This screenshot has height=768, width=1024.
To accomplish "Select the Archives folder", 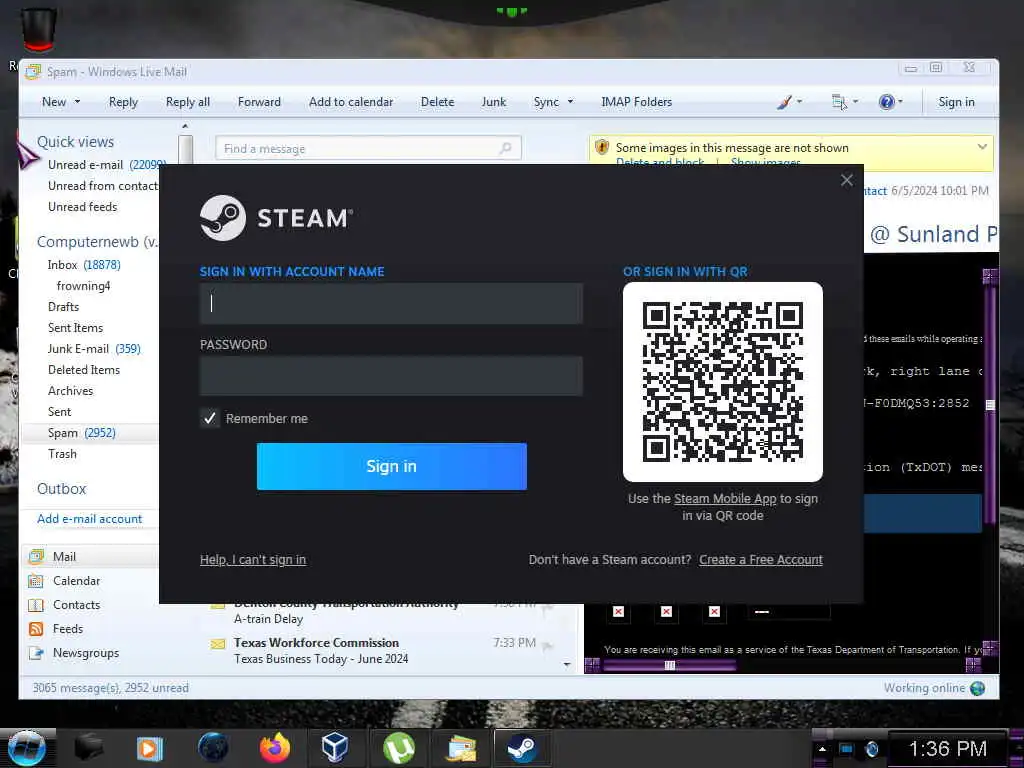I will click(x=71, y=391).
